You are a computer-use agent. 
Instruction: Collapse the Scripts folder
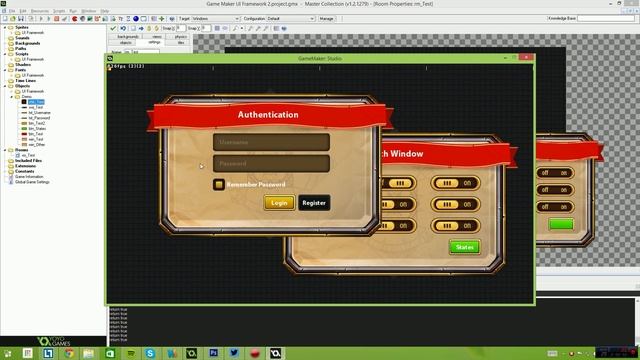click(x=5, y=54)
